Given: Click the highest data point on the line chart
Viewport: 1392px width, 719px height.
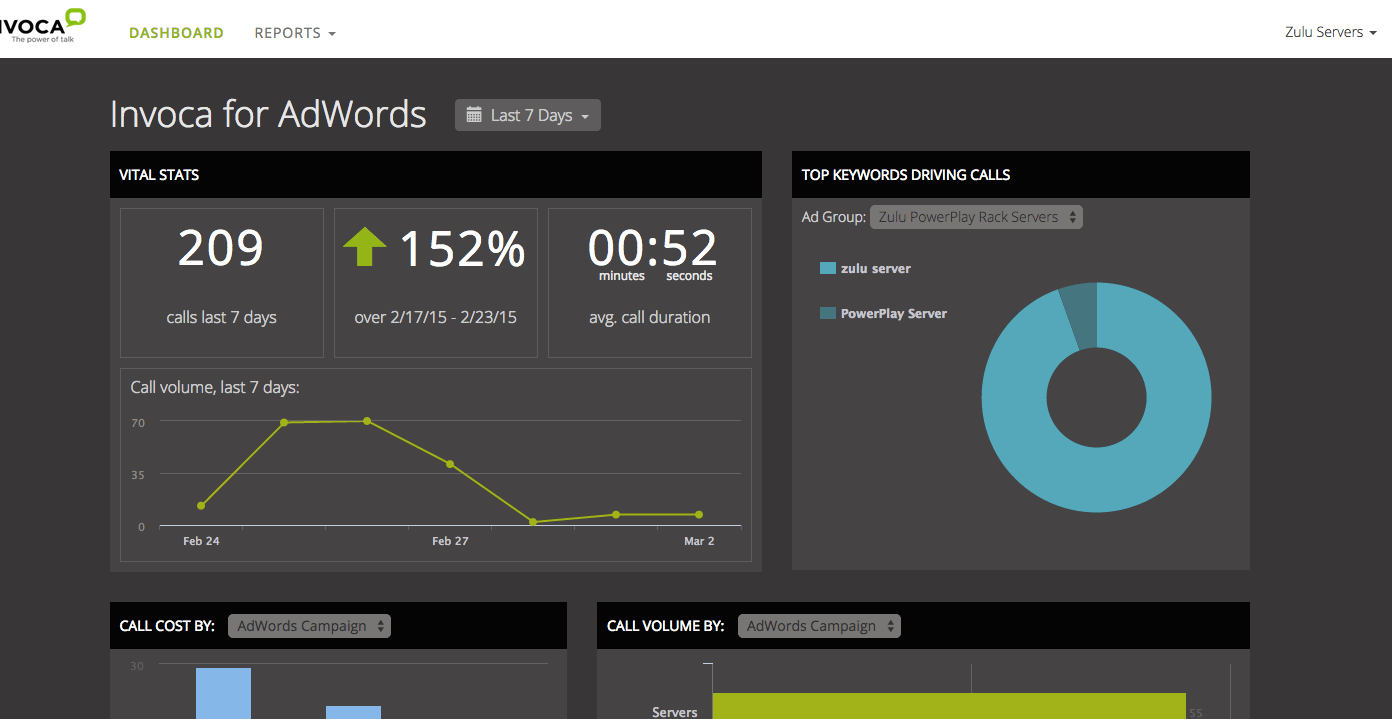Looking at the screenshot, I should tap(367, 421).
